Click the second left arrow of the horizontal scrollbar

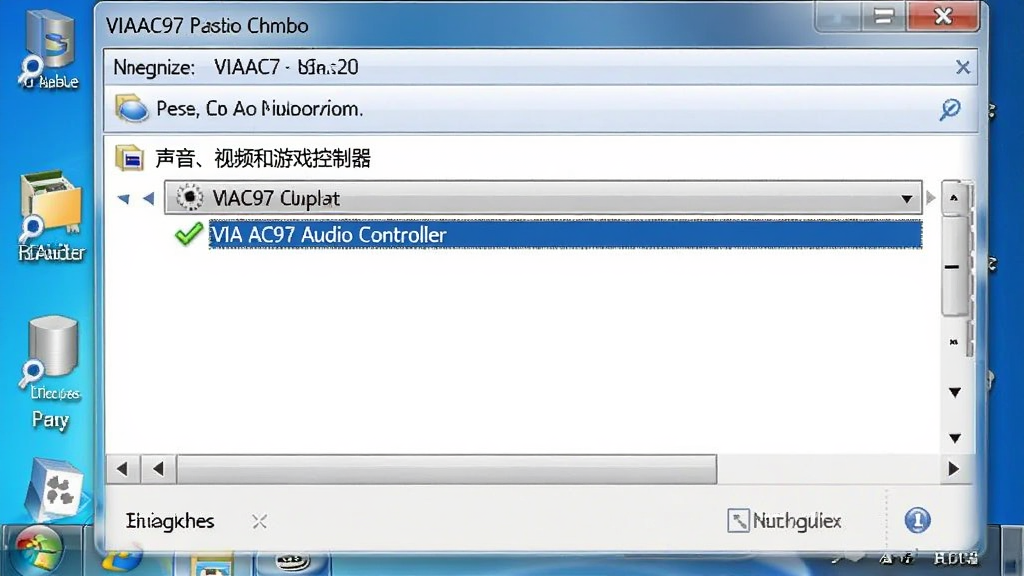[158, 469]
